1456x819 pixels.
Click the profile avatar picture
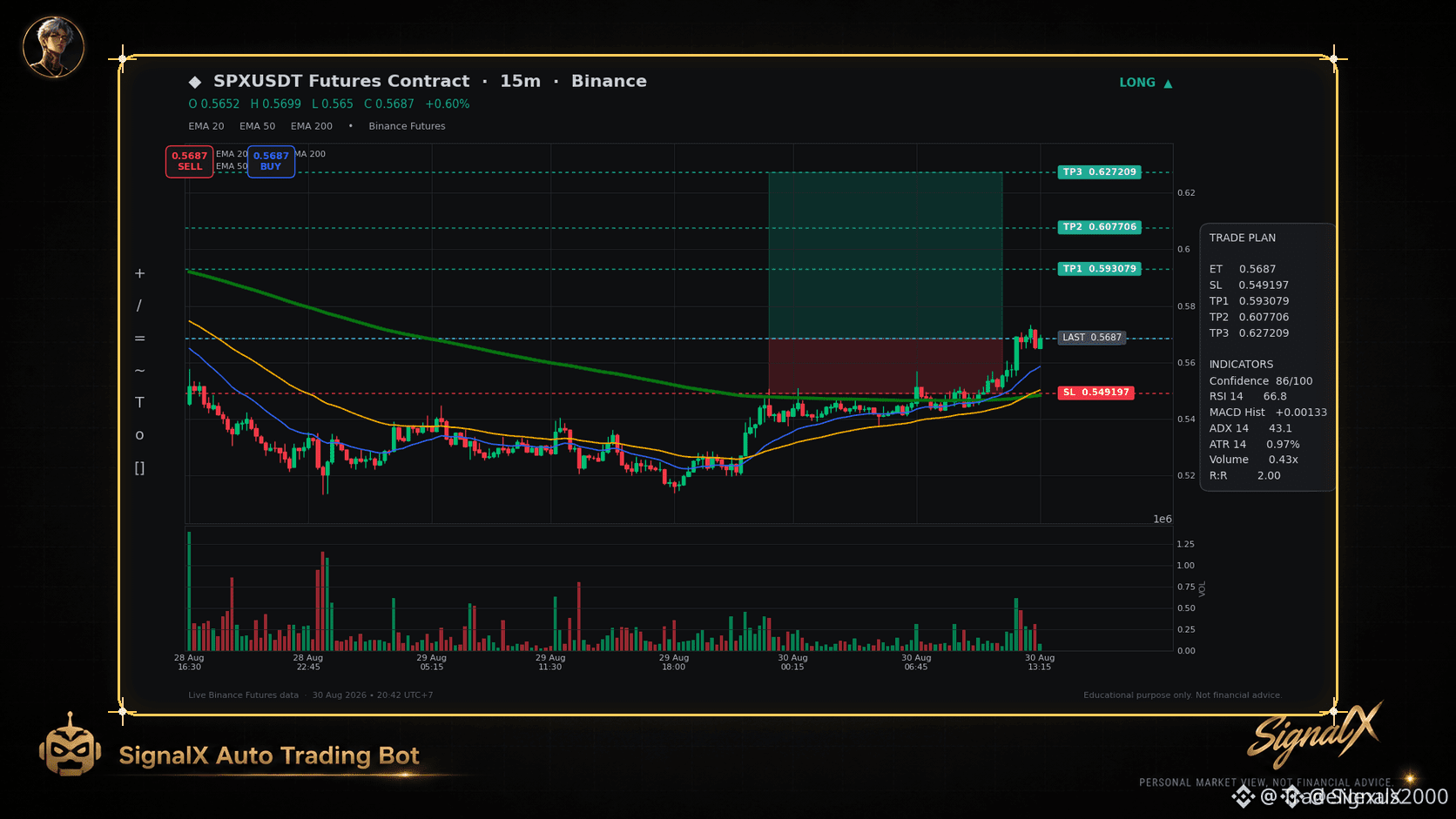tap(53, 47)
